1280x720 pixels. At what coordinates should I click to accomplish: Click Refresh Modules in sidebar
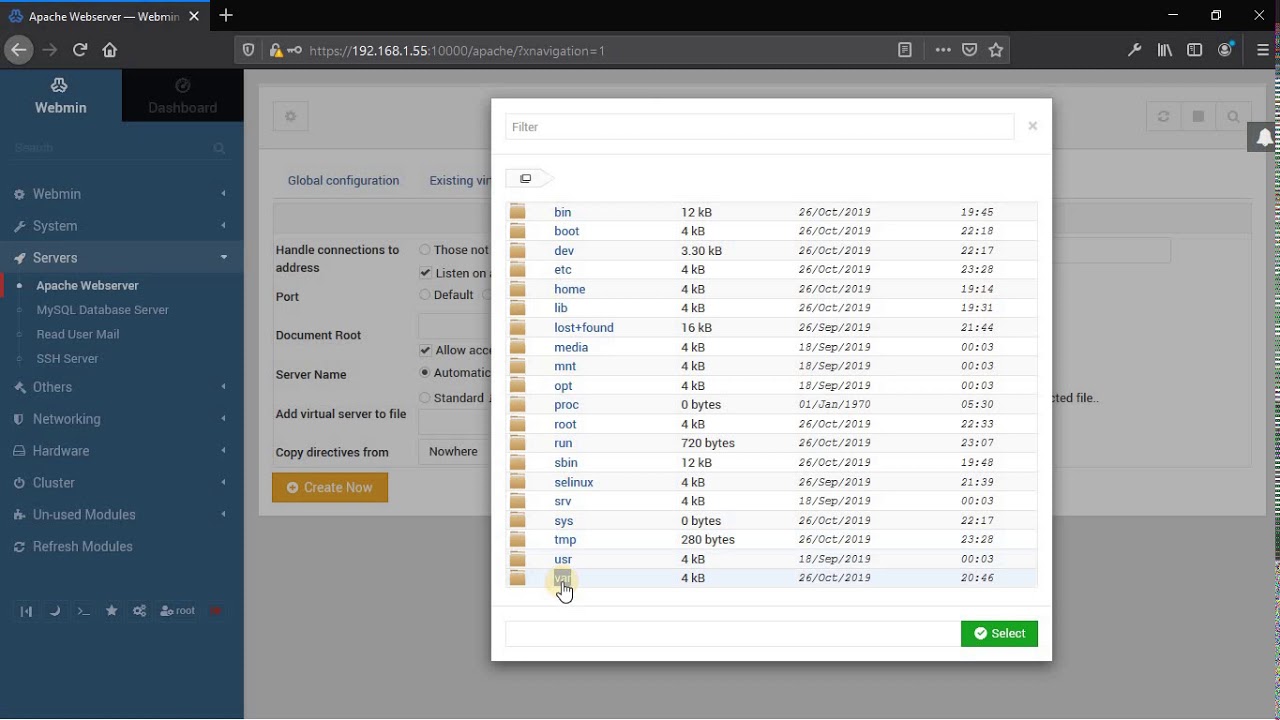82,547
